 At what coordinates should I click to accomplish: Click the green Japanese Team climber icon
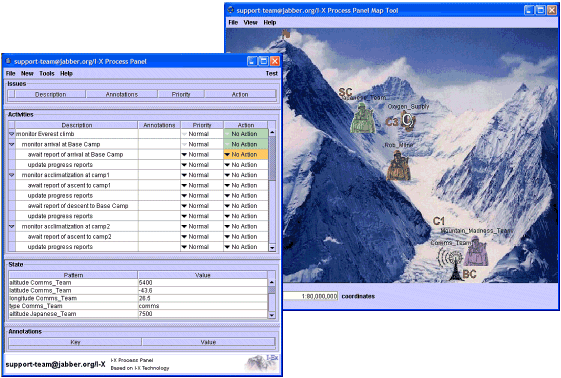coord(362,119)
